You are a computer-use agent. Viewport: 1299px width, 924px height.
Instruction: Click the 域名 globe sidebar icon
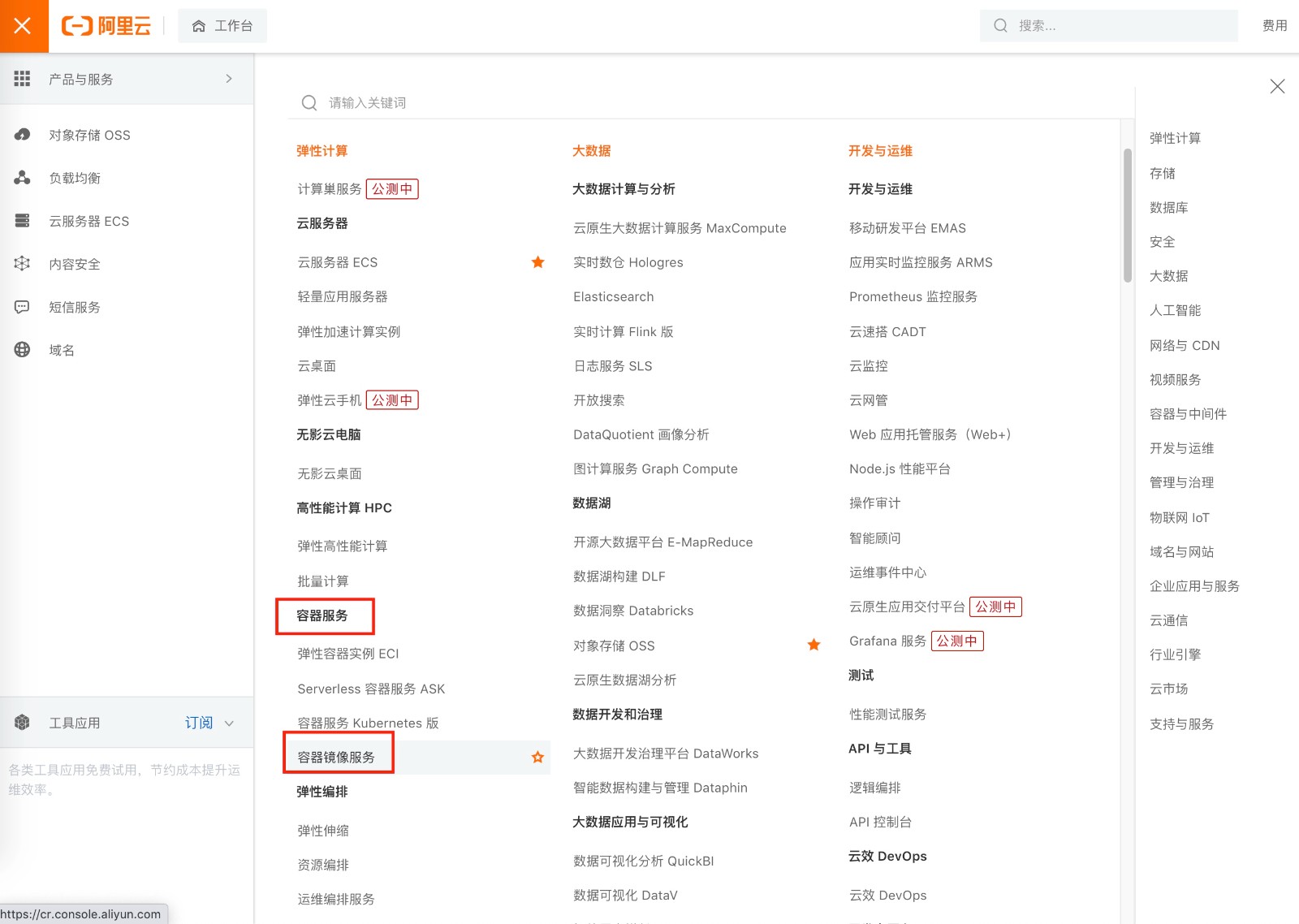[22, 350]
